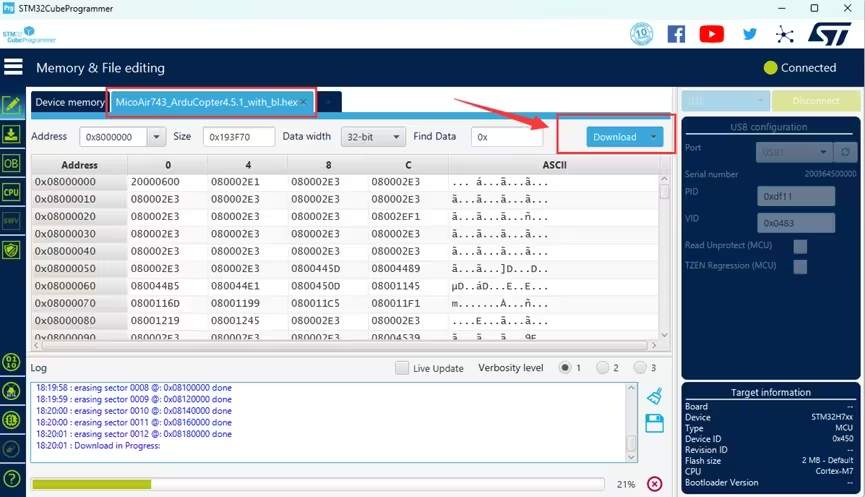Switch to MicoAir743_ArduCopter4.5.1_with_bl.hex tab
This screenshot has height=497, width=865.
click(x=206, y=102)
